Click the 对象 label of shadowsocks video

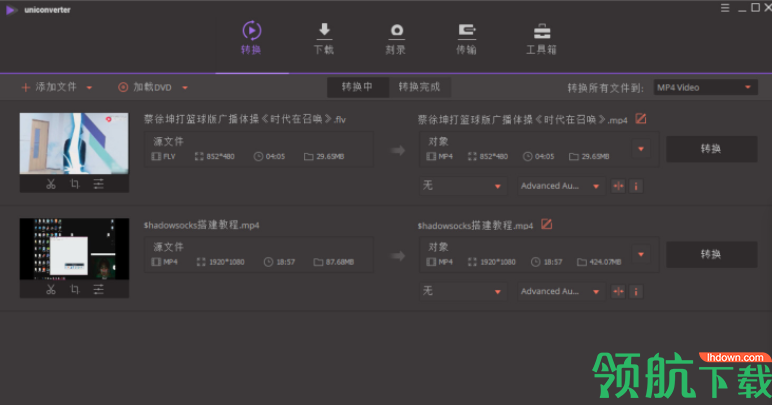(438, 247)
